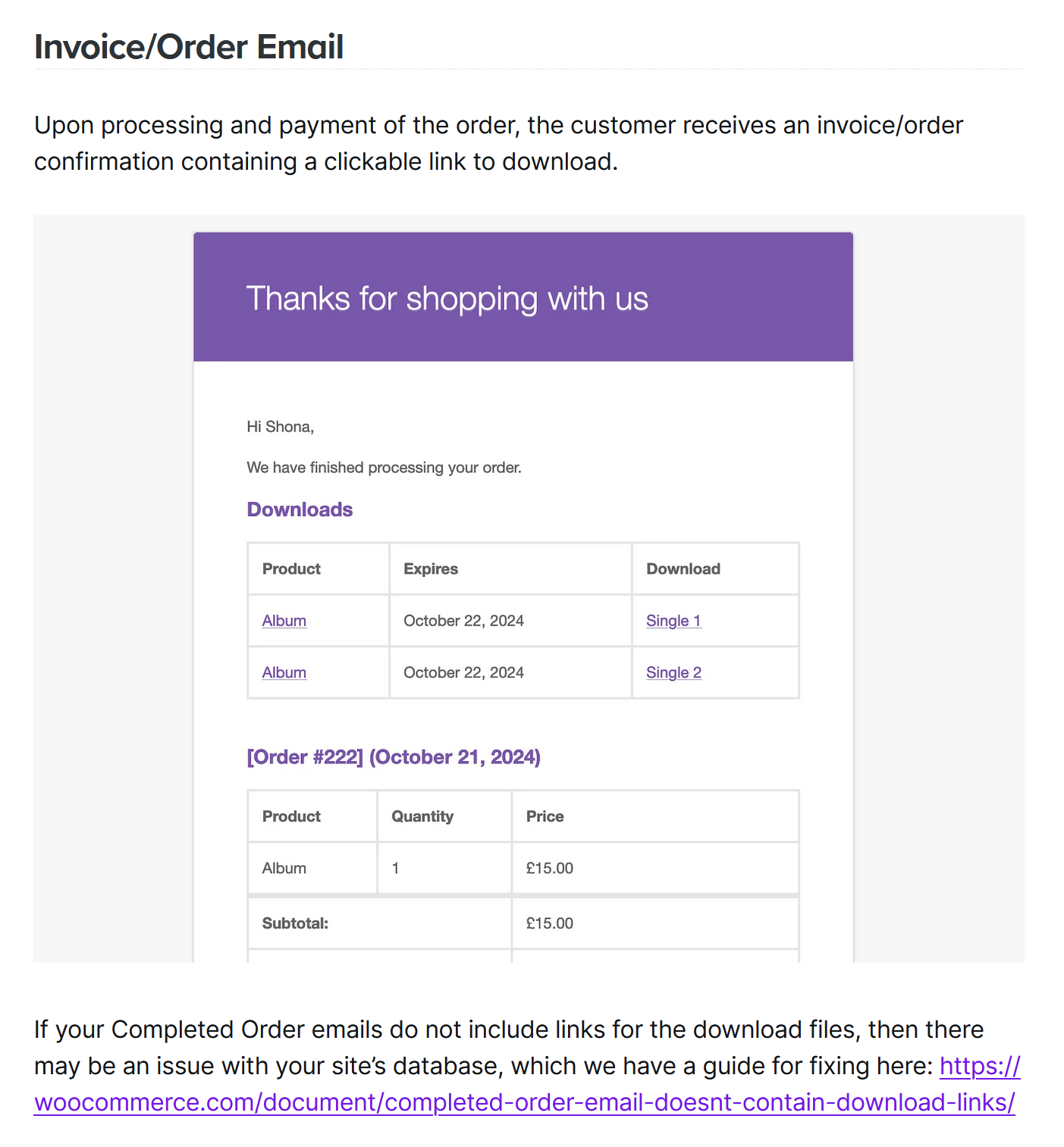Screen dimensions: 1064x1147
Task: Follow the woocommerce.com completed-order guide link
Action: [x=524, y=1102]
